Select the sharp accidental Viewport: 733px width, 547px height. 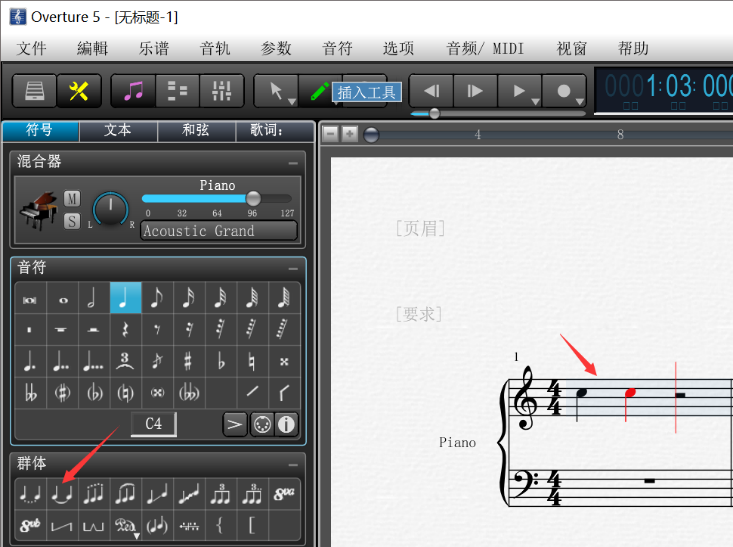coord(188,361)
